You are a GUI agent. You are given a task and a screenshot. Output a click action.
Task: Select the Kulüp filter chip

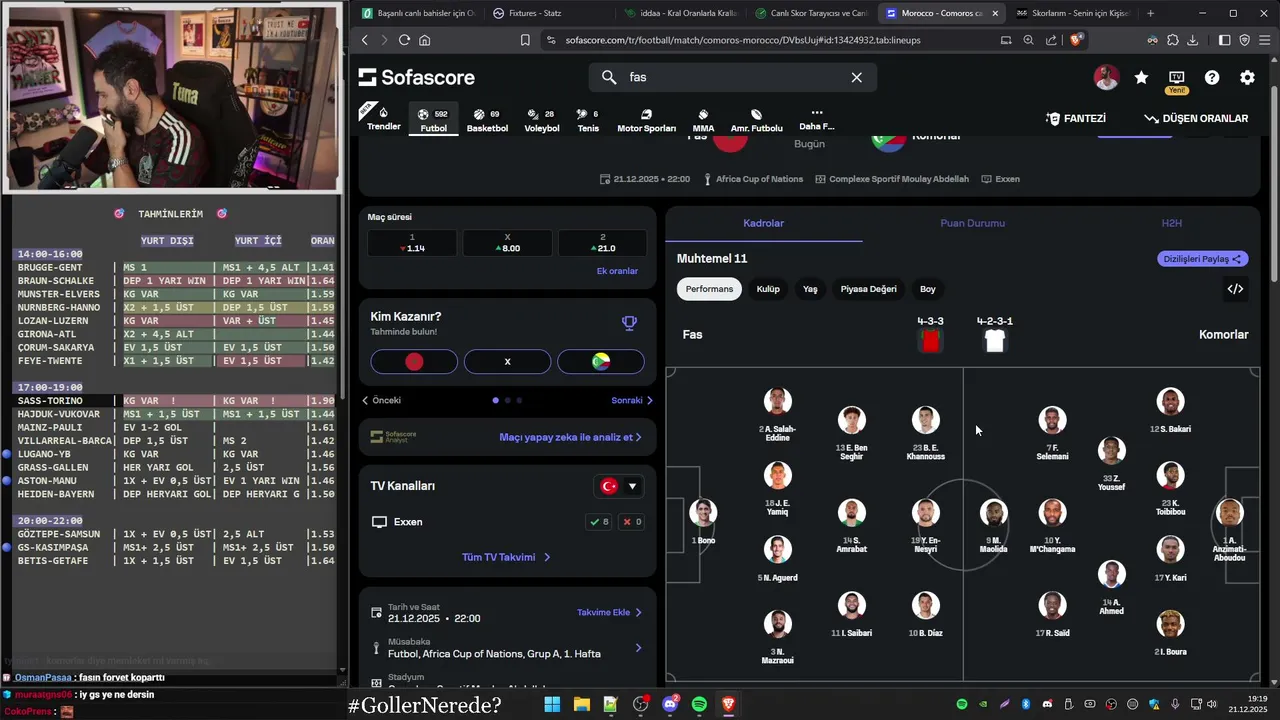(768, 289)
